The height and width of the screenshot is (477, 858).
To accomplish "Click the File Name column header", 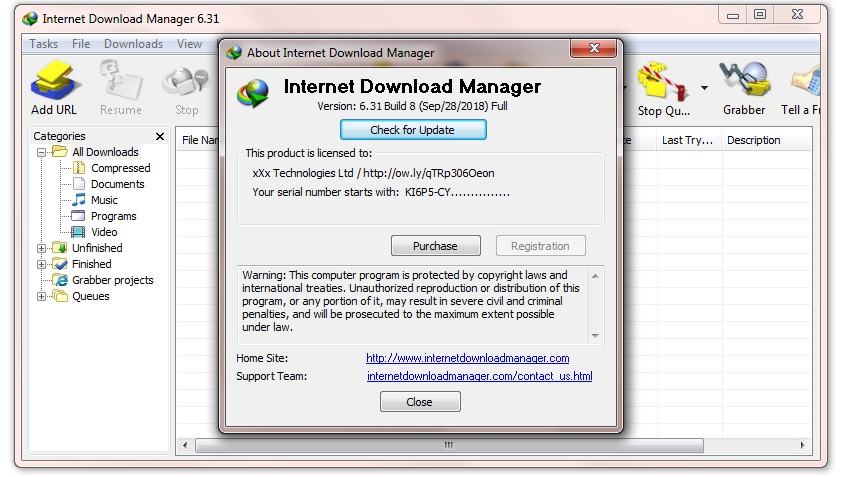I will (199, 140).
